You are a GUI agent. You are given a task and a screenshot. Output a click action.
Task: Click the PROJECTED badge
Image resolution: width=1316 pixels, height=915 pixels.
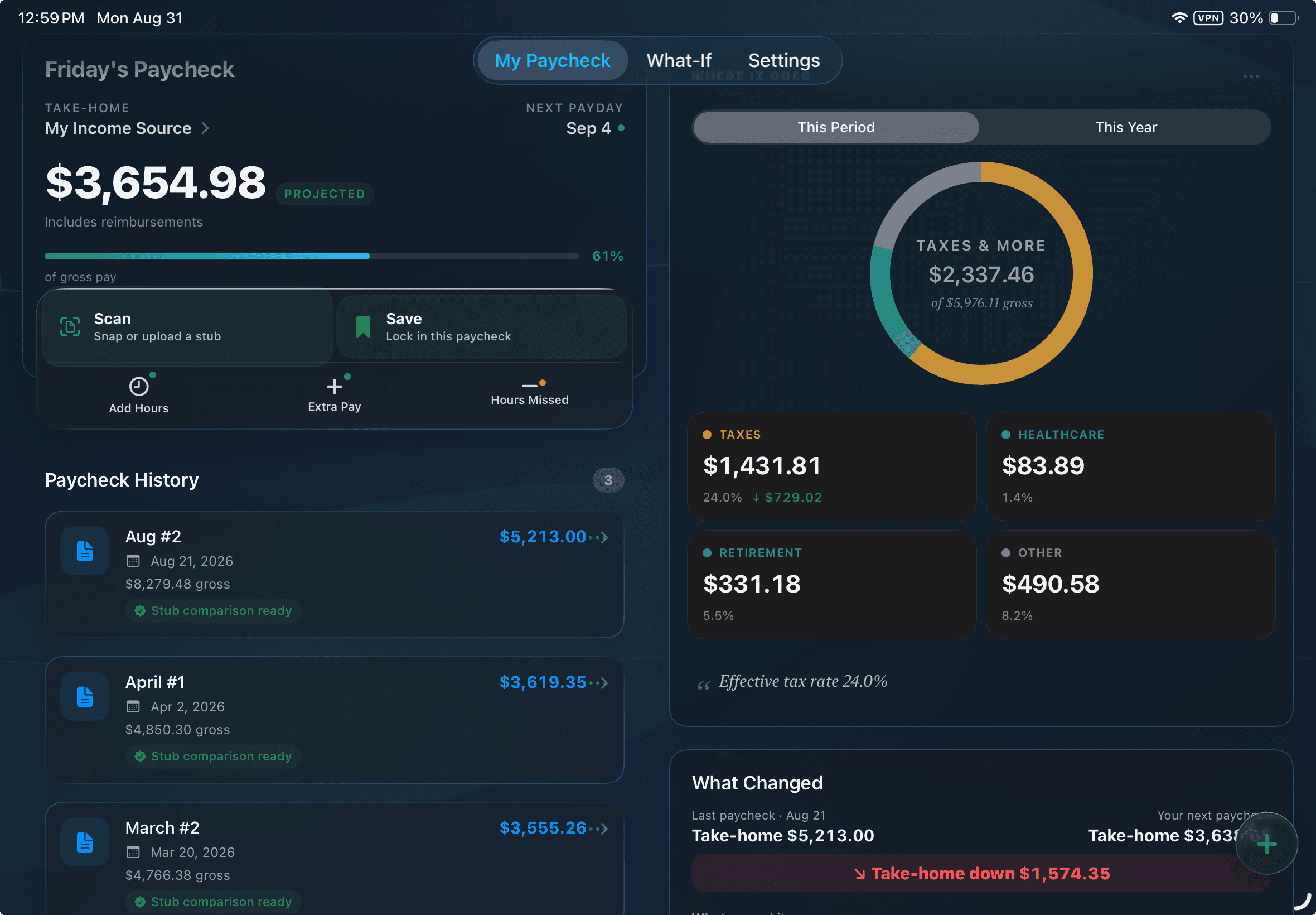(325, 194)
